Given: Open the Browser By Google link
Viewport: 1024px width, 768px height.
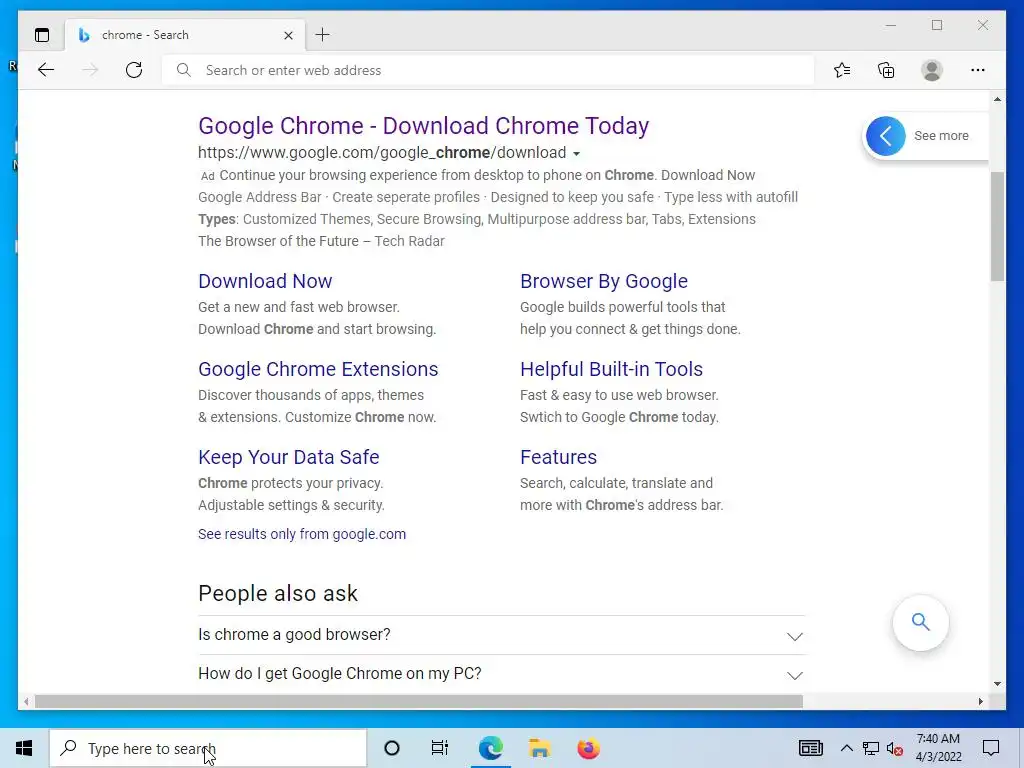Looking at the screenshot, I should pos(603,281).
